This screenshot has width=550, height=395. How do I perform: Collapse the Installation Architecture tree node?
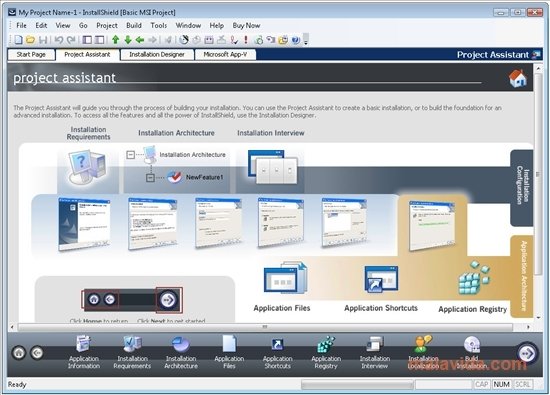pyautogui.click(x=130, y=155)
